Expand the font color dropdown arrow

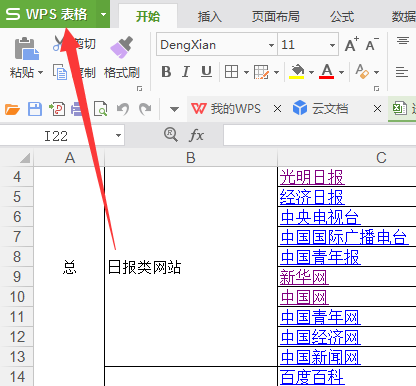[x=341, y=72]
